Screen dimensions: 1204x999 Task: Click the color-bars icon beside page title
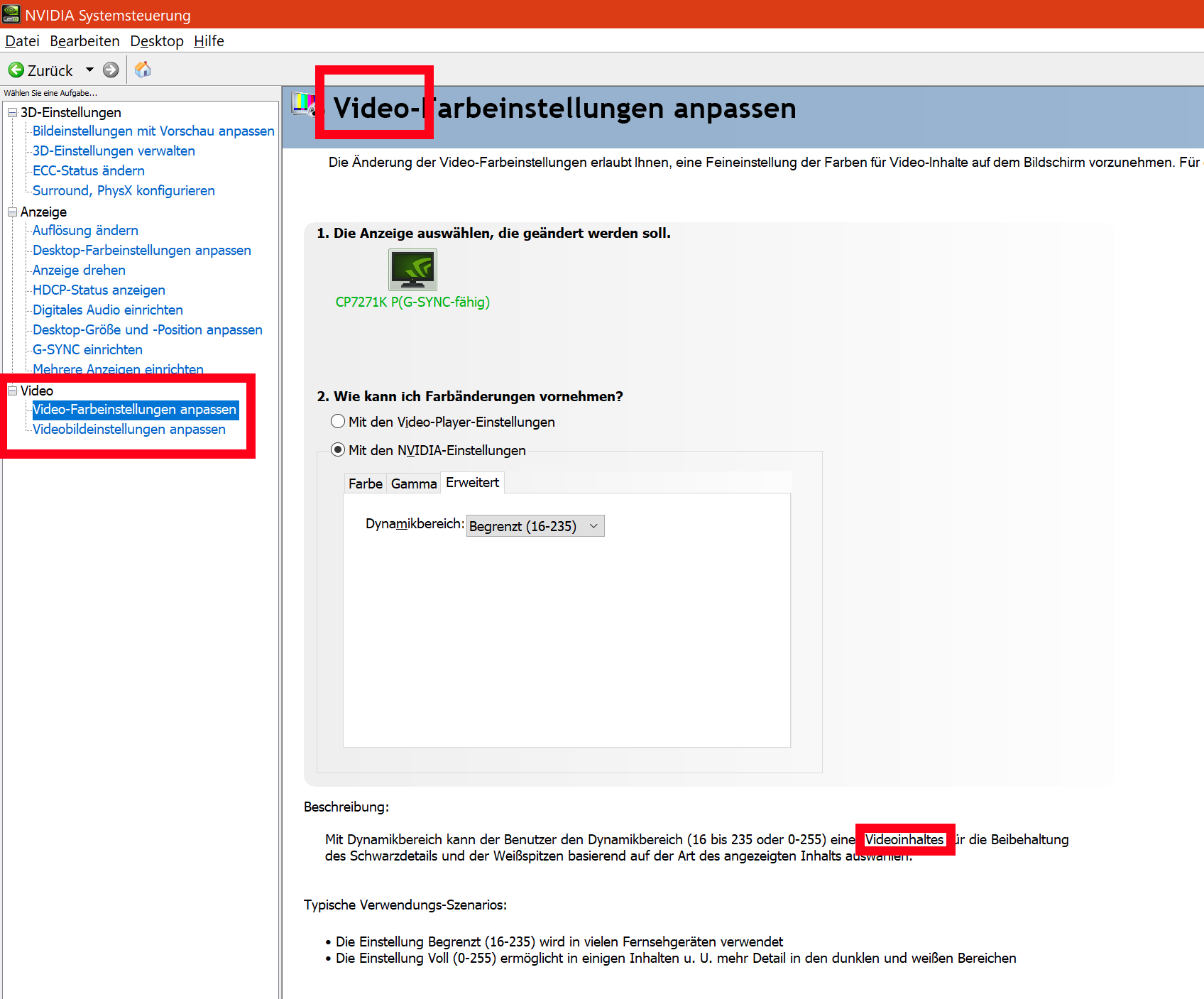tap(303, 104)
